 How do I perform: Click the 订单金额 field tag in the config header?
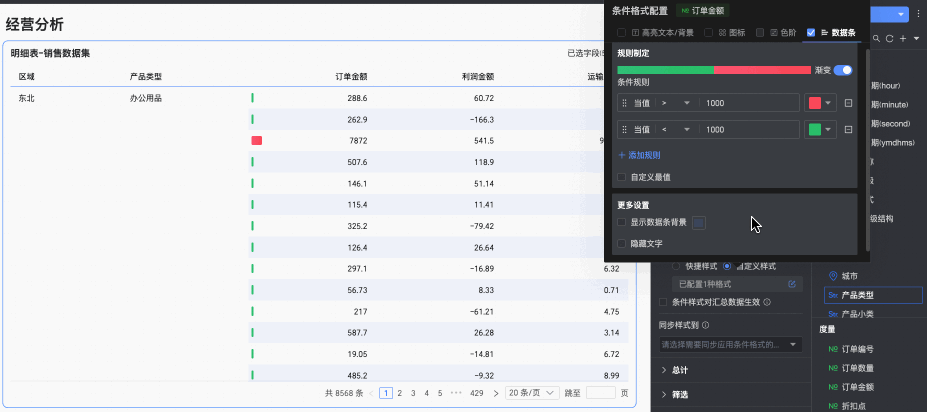702,11
